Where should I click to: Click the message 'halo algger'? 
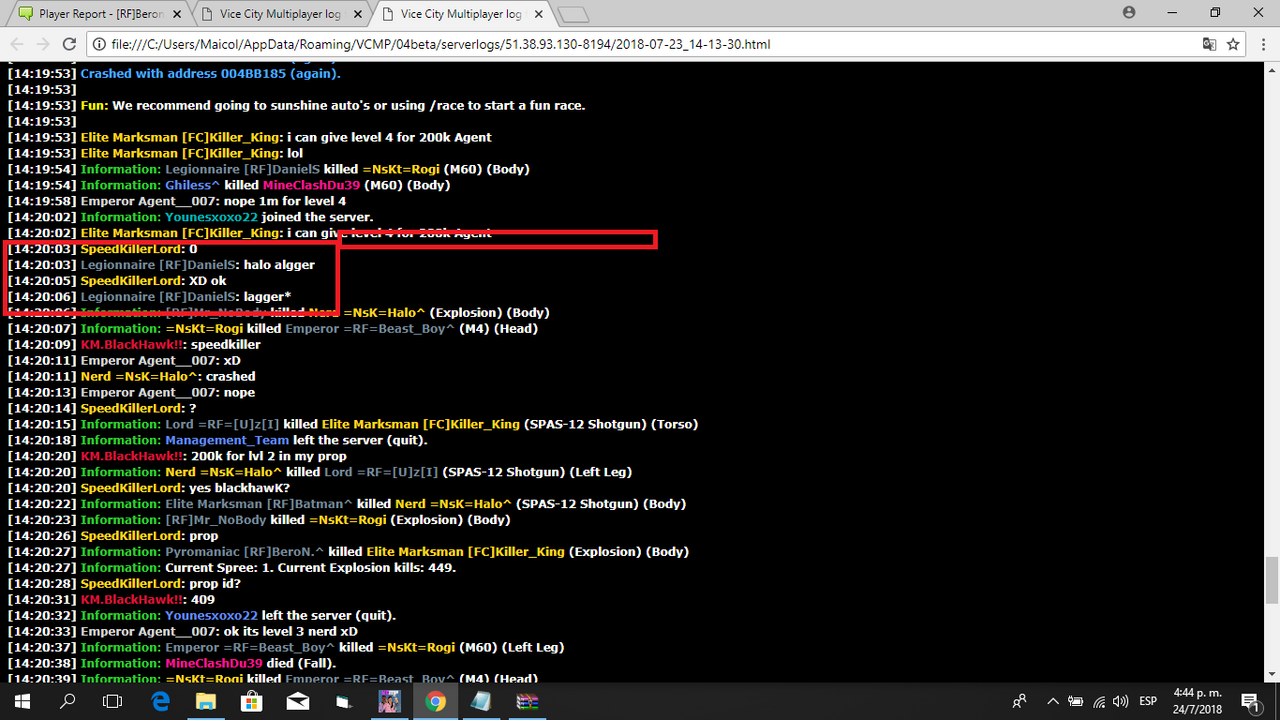[279, 265]
